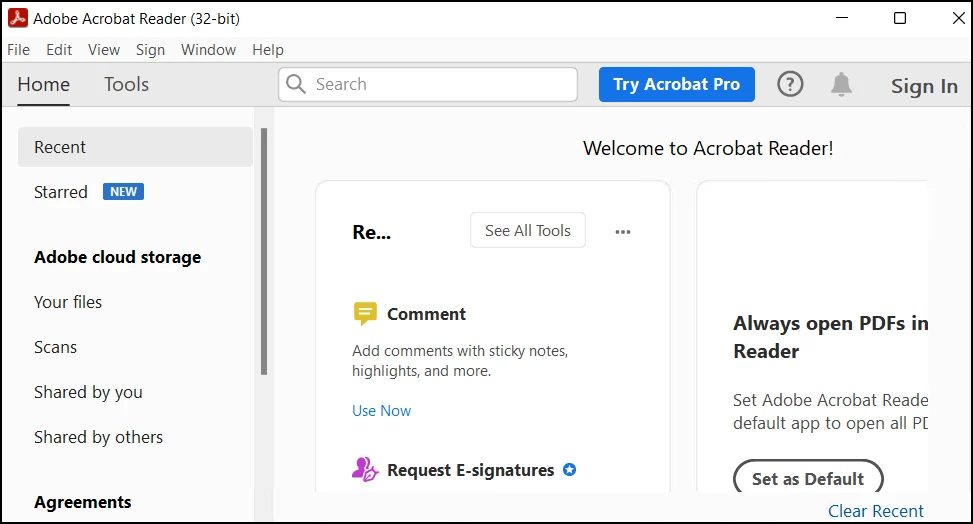The height and width of the screenshot is (524, 973).
Task: Minimize the Acrobat Reader window
Action: tap(842, 18)
